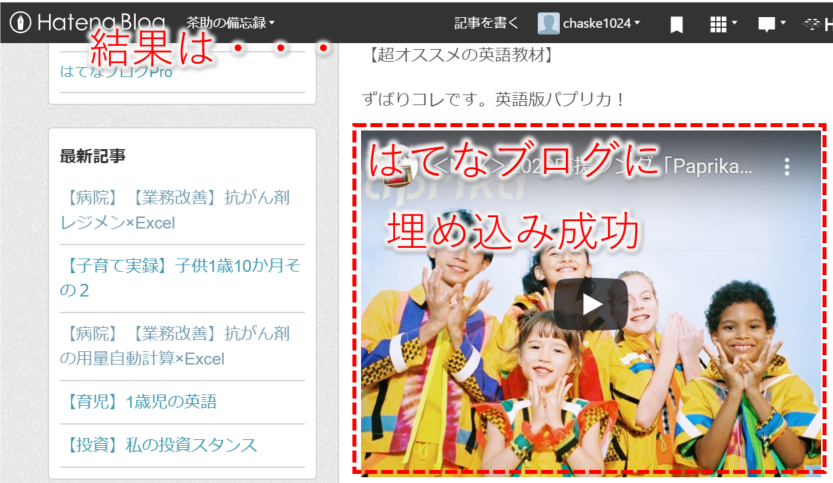Open article 子供1歳10か月その2
Image resolution: width=833 pixels, height=483 pixels.
coord(180,277)
